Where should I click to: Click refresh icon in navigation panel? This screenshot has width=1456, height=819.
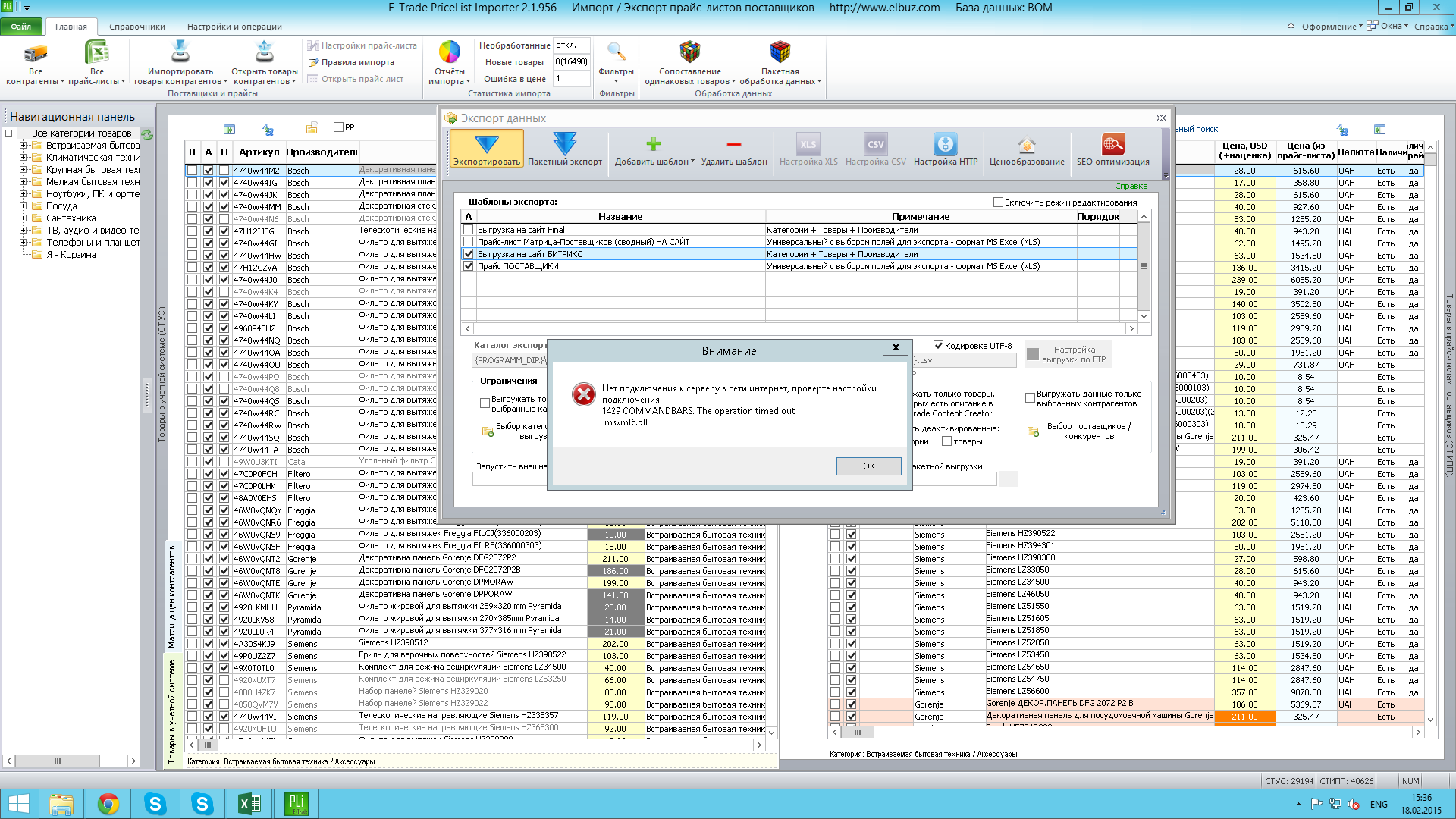point(147,134)
